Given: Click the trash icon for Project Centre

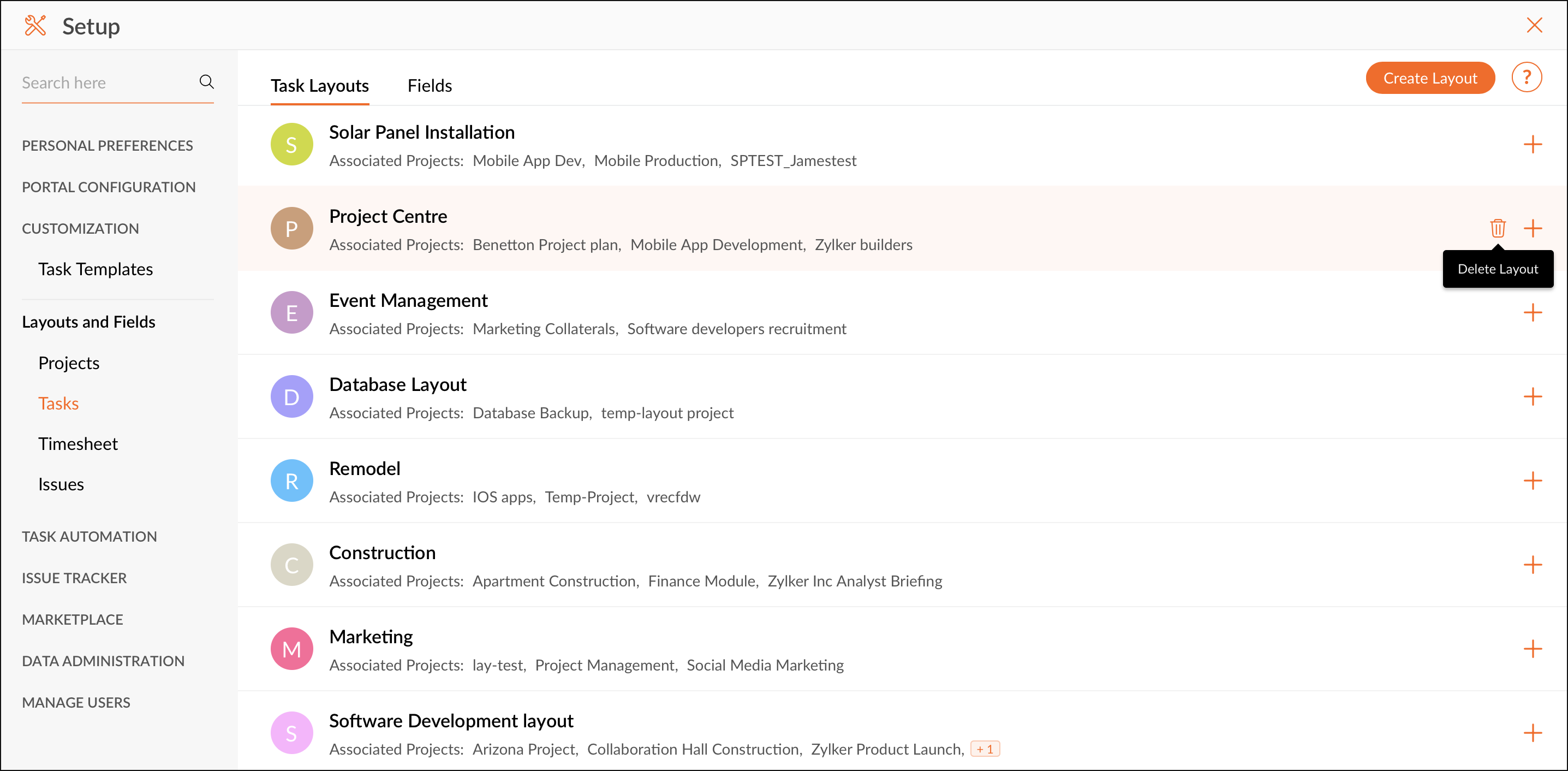Looking at the screenshot, I should tap(1498, 228).
